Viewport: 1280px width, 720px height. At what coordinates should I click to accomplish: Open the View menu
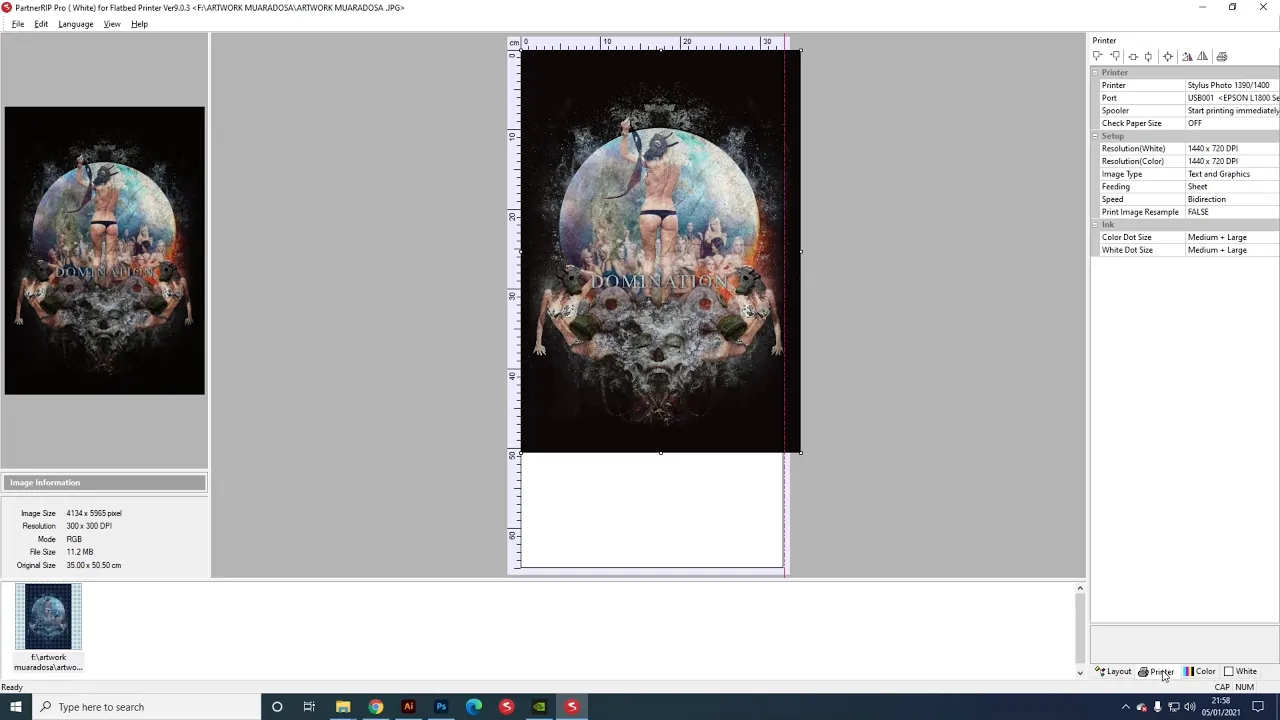click(x=112, y=24)
